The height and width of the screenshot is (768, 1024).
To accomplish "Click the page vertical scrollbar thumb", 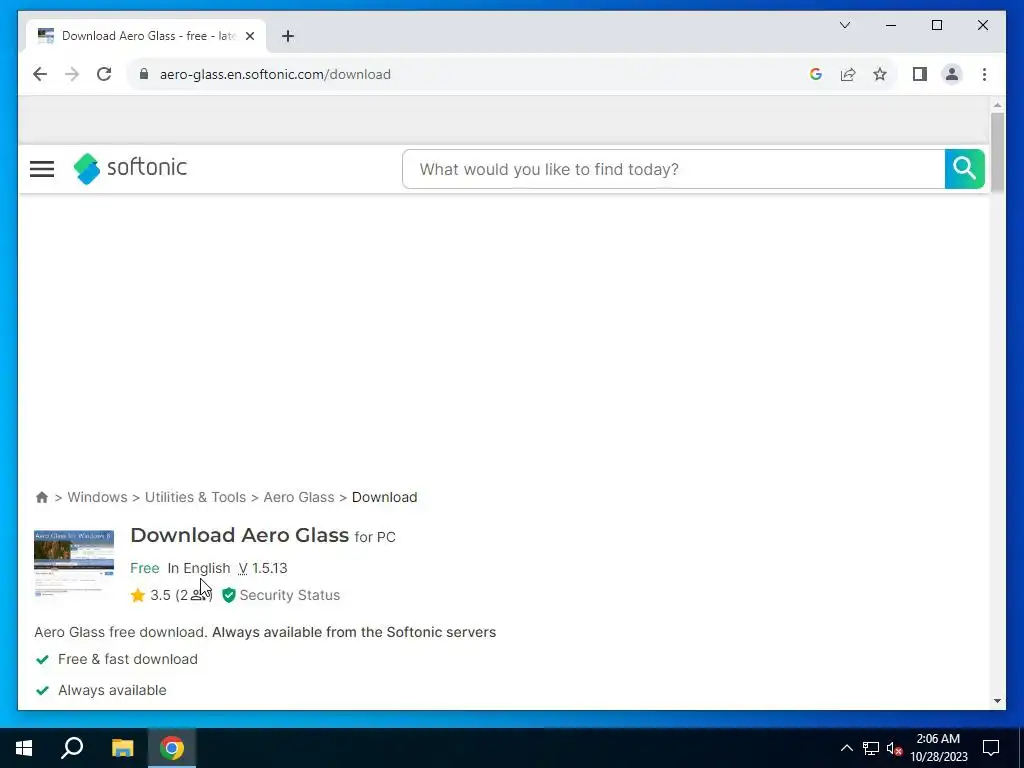I will (x=997, y=152).
